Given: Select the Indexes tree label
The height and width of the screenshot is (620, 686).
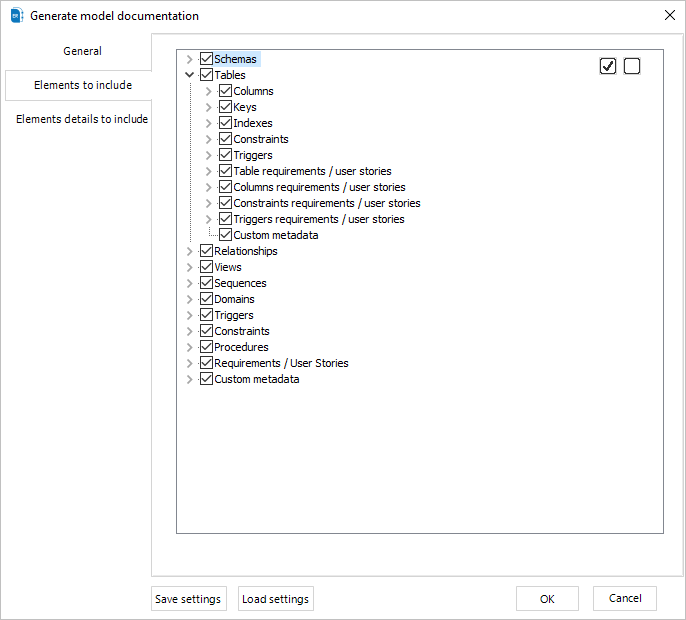Looking at the screenshot, I should [x=253, y=123].
